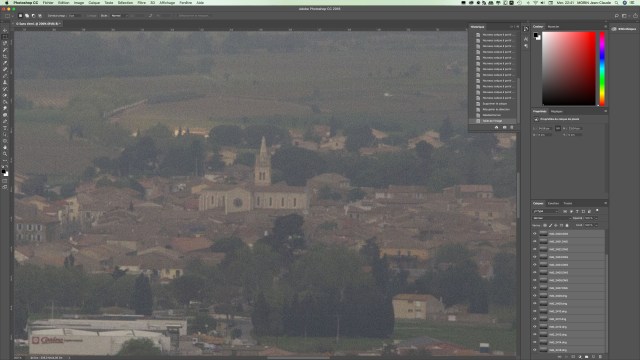Select the Brush tool

pyautogui.click(x=5, y=76)
